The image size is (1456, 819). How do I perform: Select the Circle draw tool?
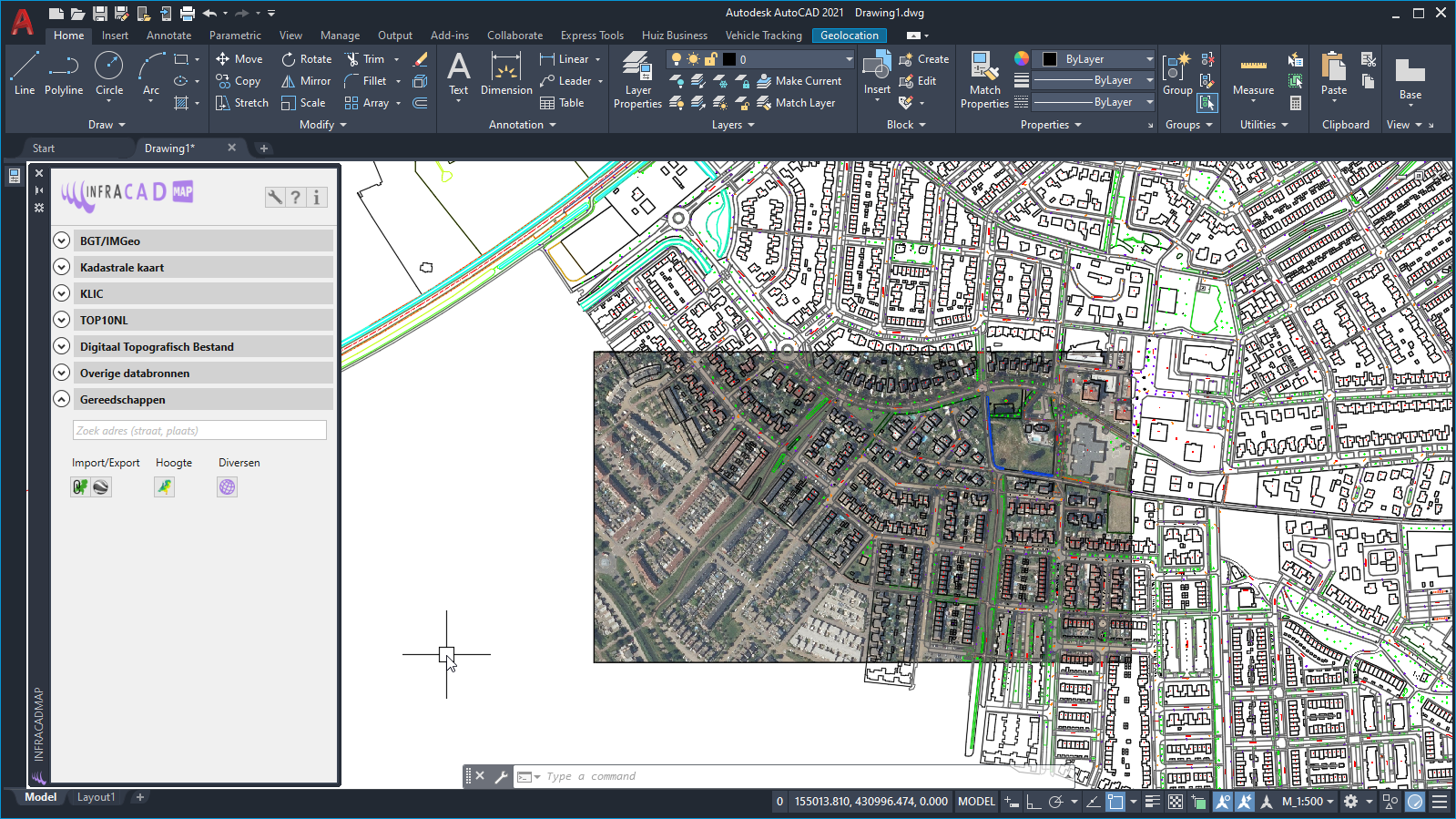point(108,73)
